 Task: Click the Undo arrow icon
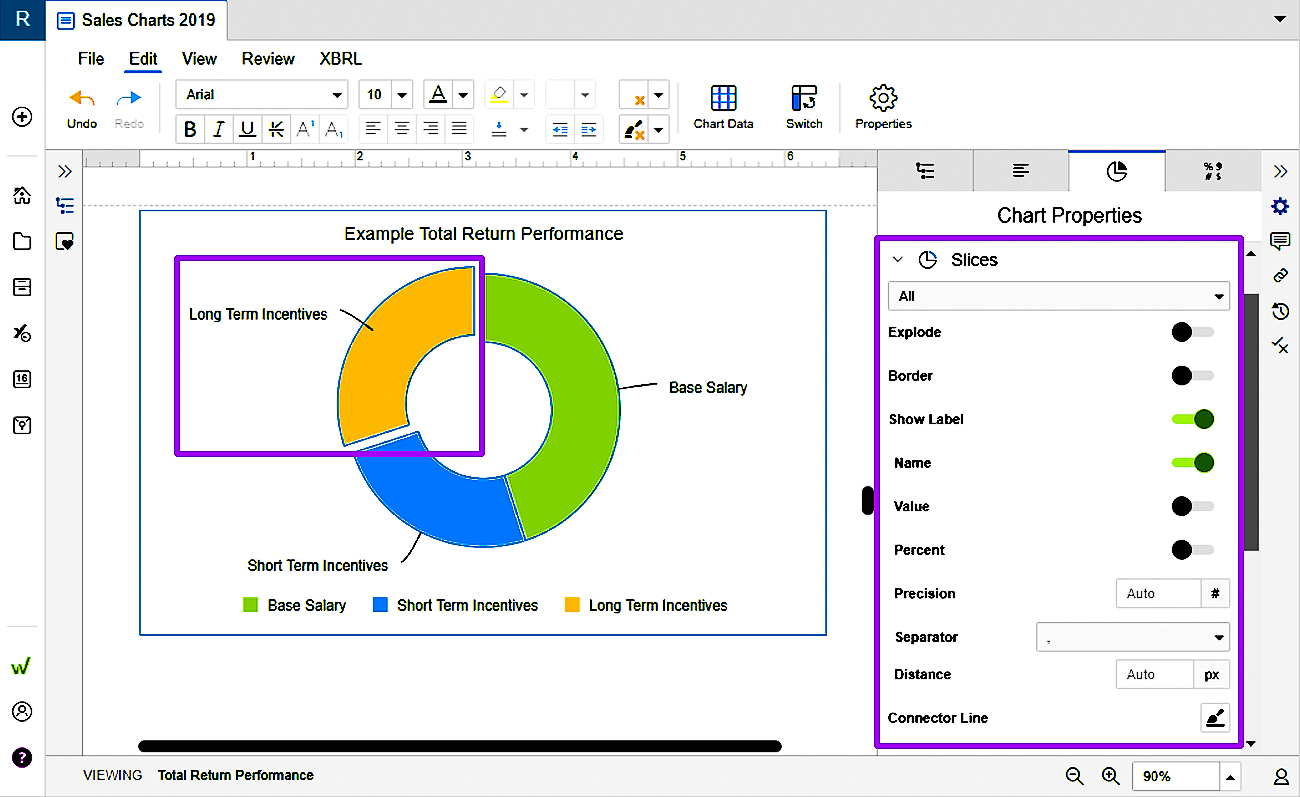point(81,99)
